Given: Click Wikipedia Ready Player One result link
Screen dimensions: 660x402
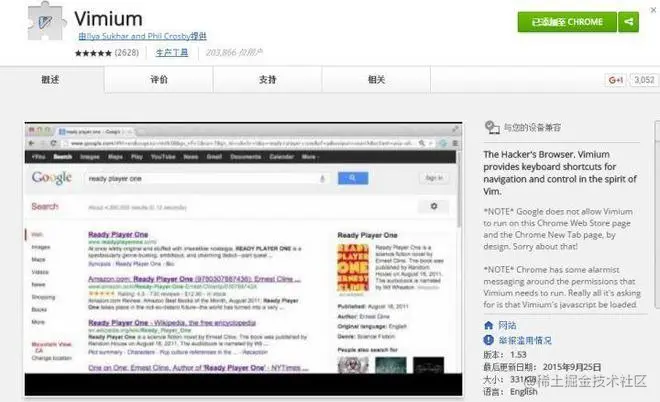Looking at the screenshot, I should (x=172, y=323).
